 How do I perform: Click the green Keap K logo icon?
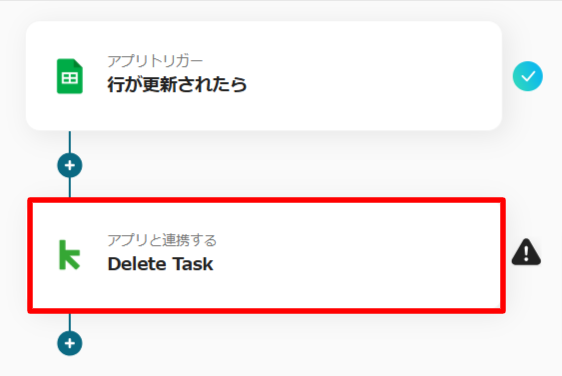[69, 255]
